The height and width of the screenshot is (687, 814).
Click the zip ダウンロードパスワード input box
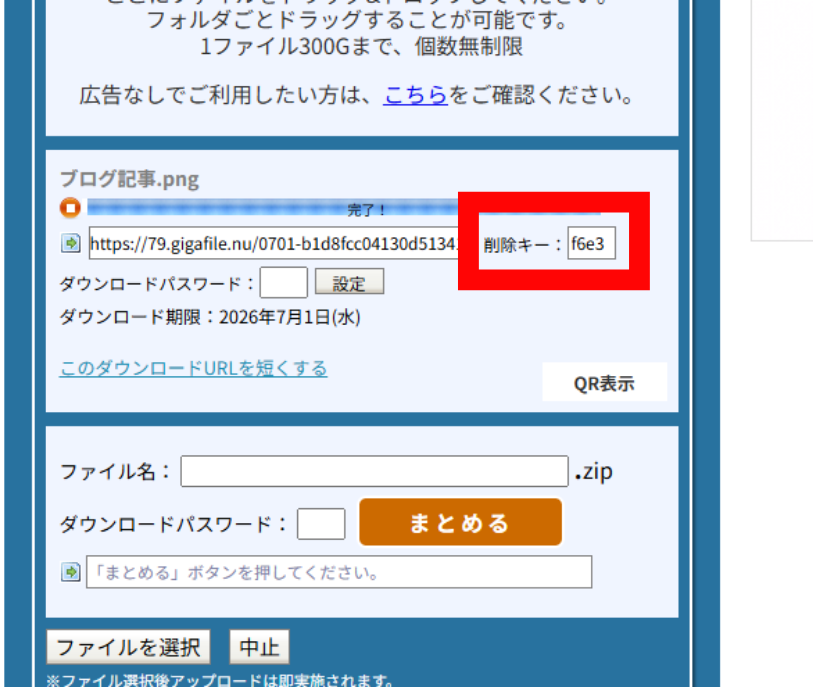pyautogui.click(x=321, y=524)
